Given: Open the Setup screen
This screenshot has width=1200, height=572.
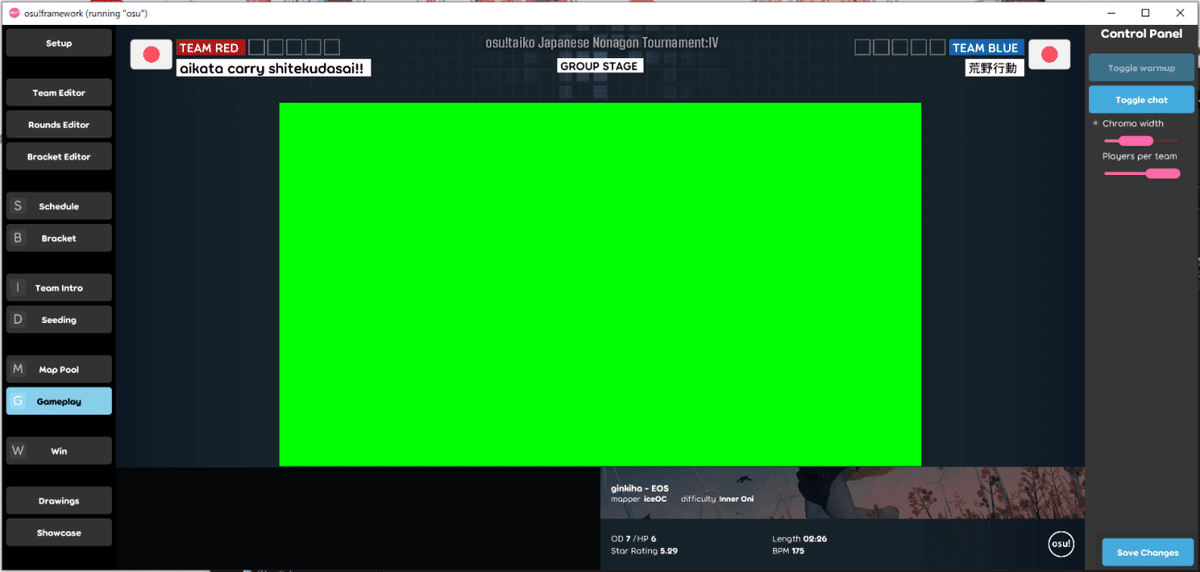Looking at the screenshot, I should pos(59,43).
